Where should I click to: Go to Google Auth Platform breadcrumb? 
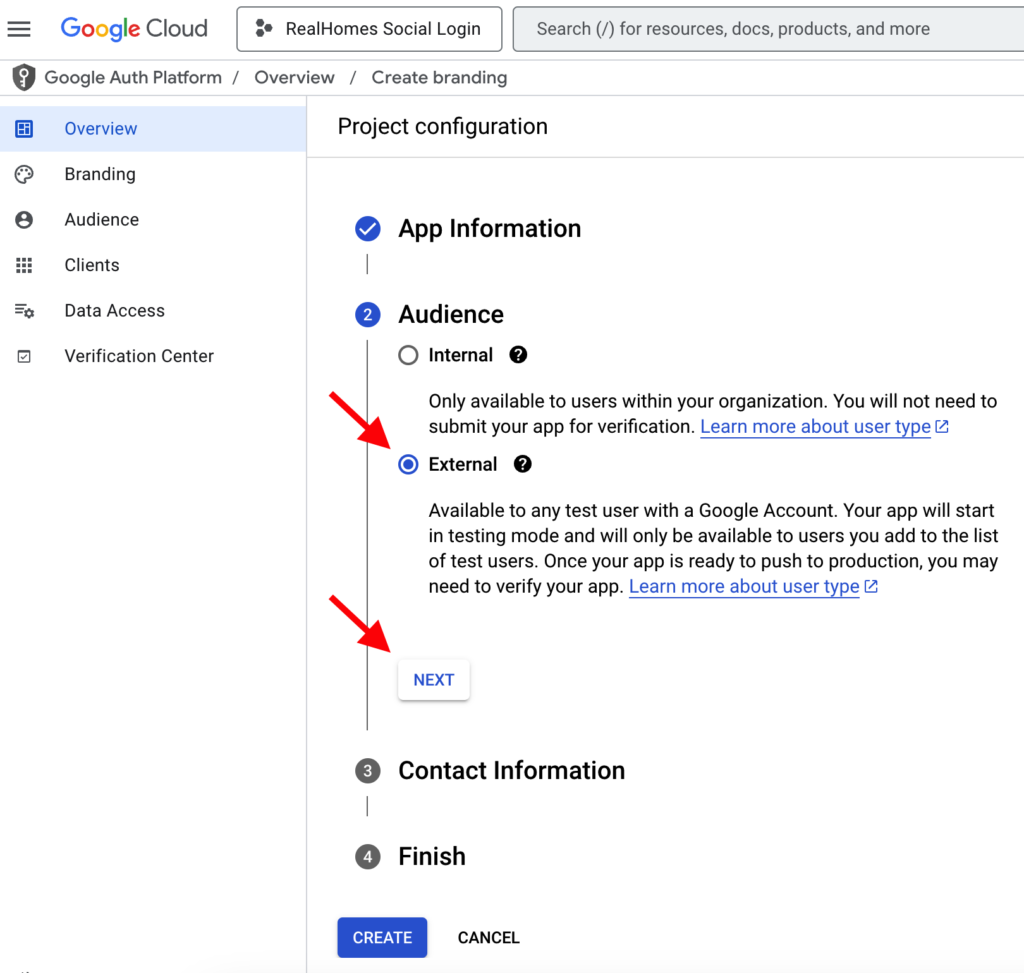133,78
